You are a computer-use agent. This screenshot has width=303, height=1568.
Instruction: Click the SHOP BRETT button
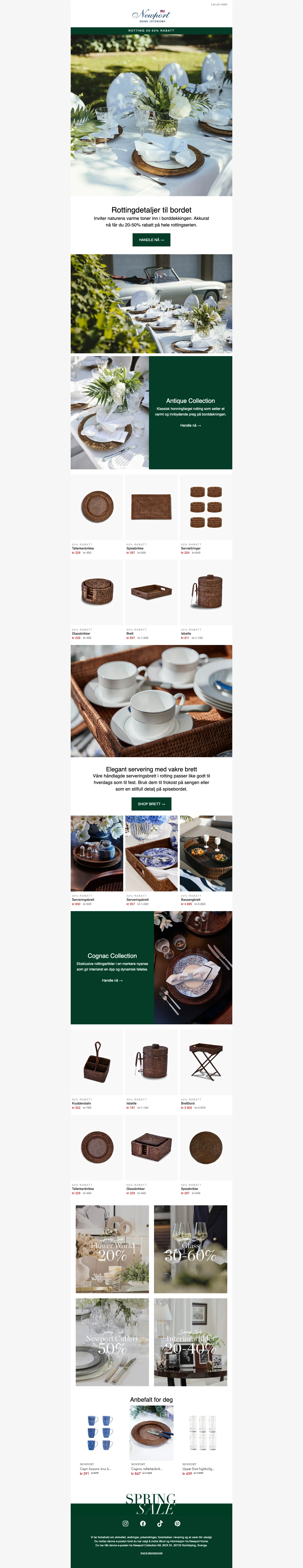tap(151, 804)
